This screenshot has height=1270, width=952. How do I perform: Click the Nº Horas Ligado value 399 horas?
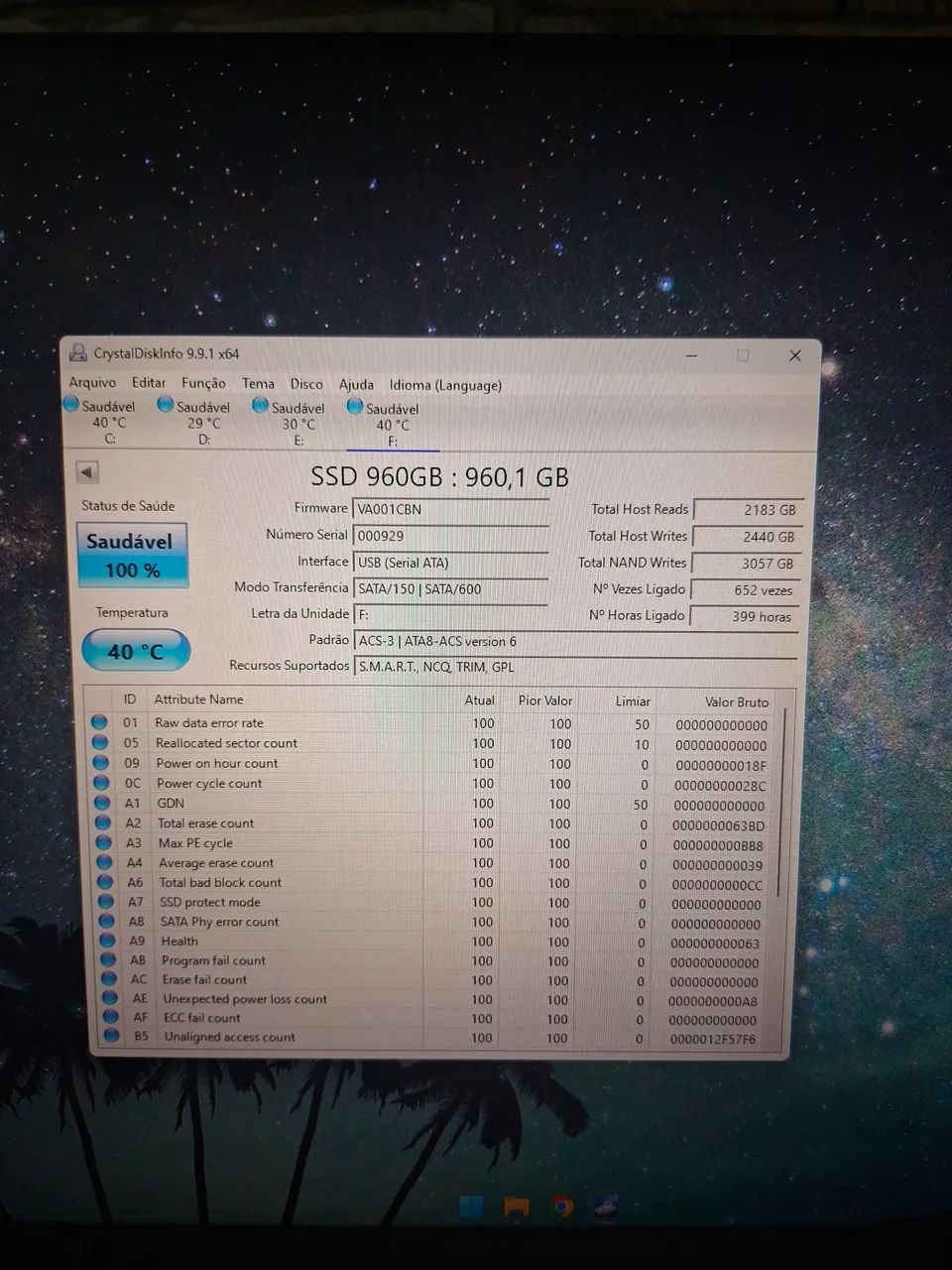click(744, 616)
